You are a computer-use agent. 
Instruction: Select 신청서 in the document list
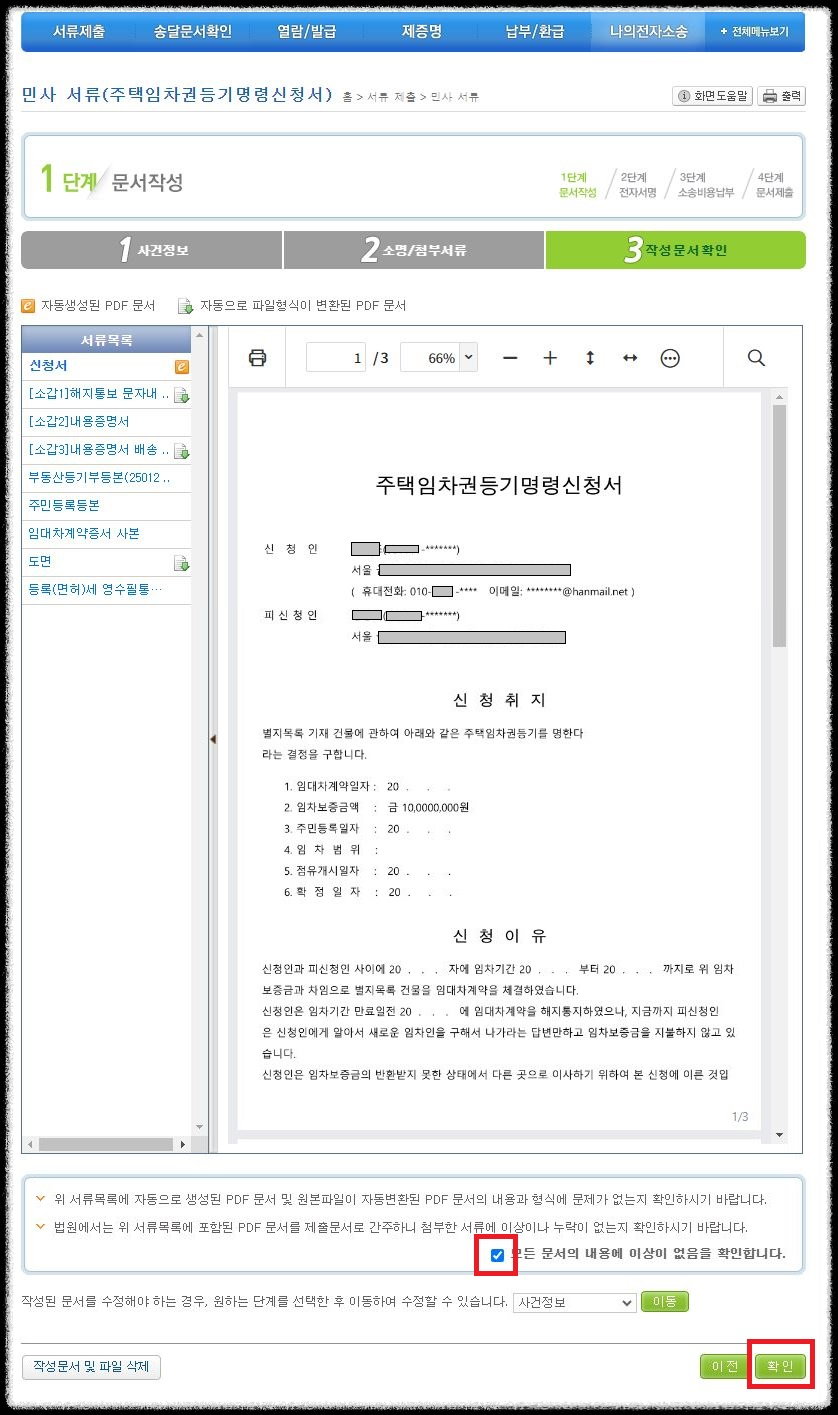click(x=49, y=366)
